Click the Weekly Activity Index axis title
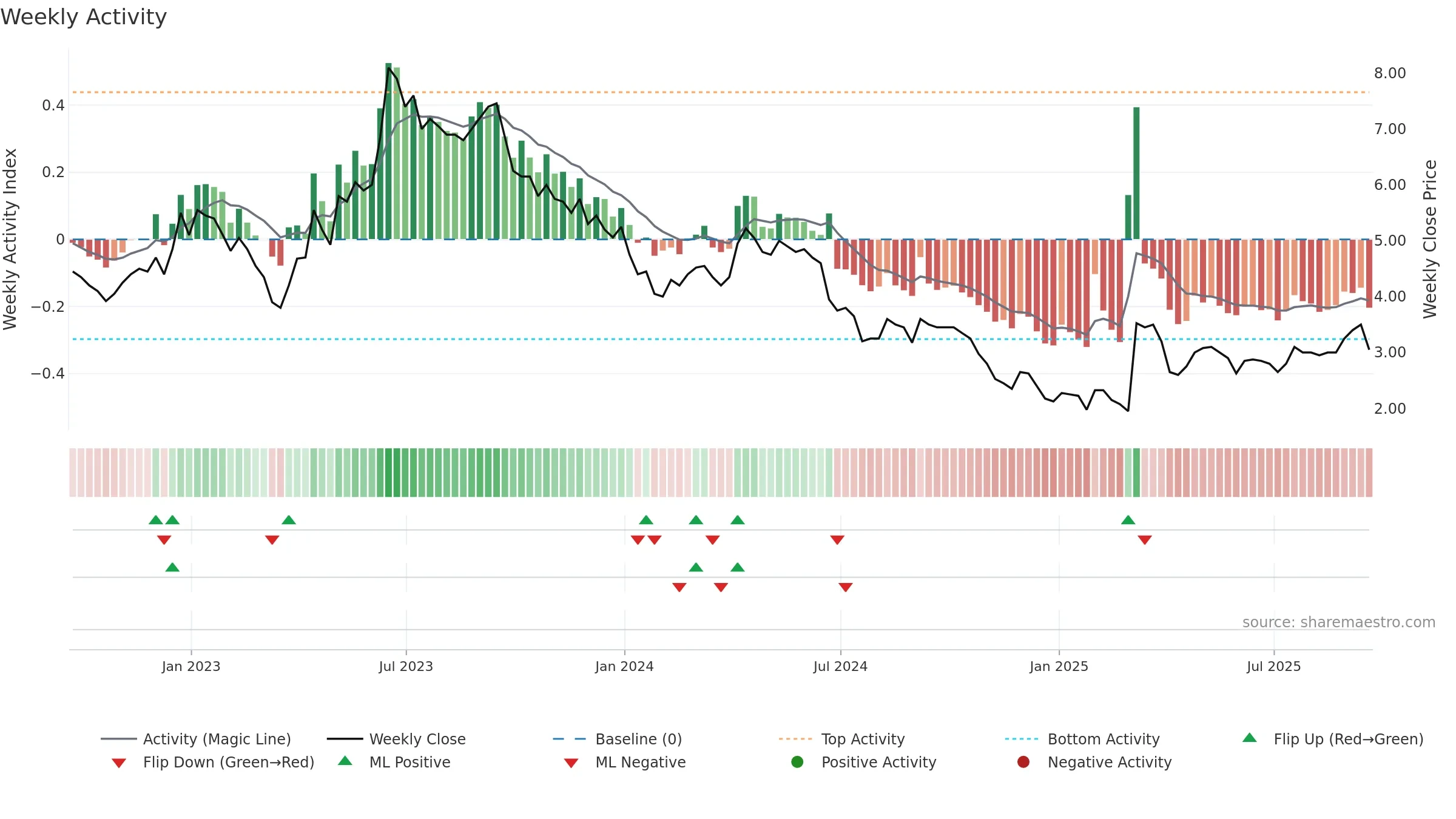Screen dimensions: 1456x819 10,239
